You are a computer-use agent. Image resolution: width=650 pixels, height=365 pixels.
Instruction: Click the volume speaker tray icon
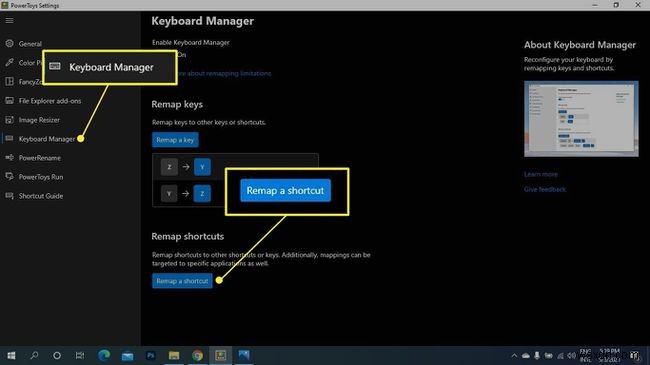pos(571,355)
